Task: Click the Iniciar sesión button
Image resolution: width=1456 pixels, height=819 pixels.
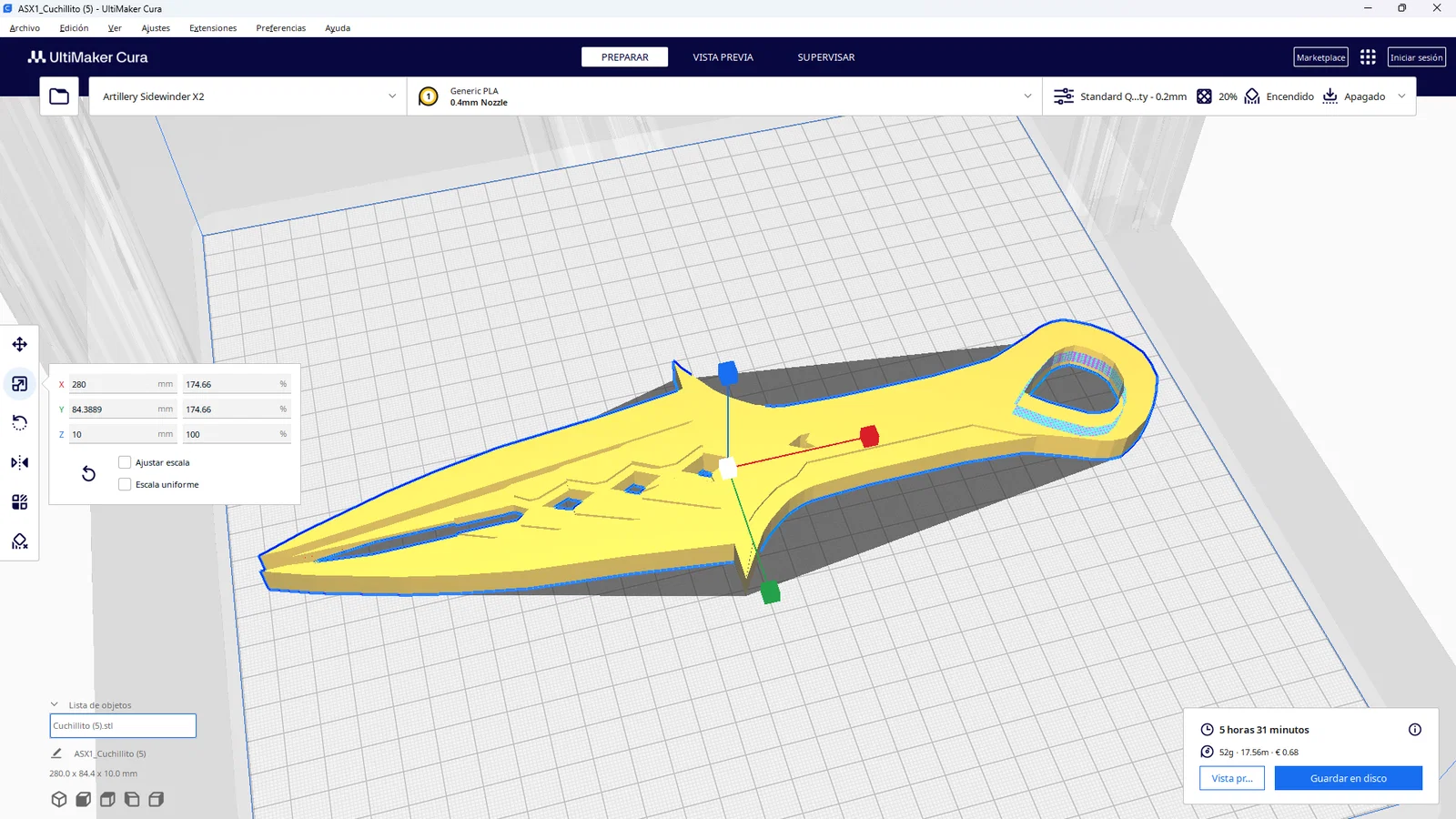Action: coord(1417,57)
